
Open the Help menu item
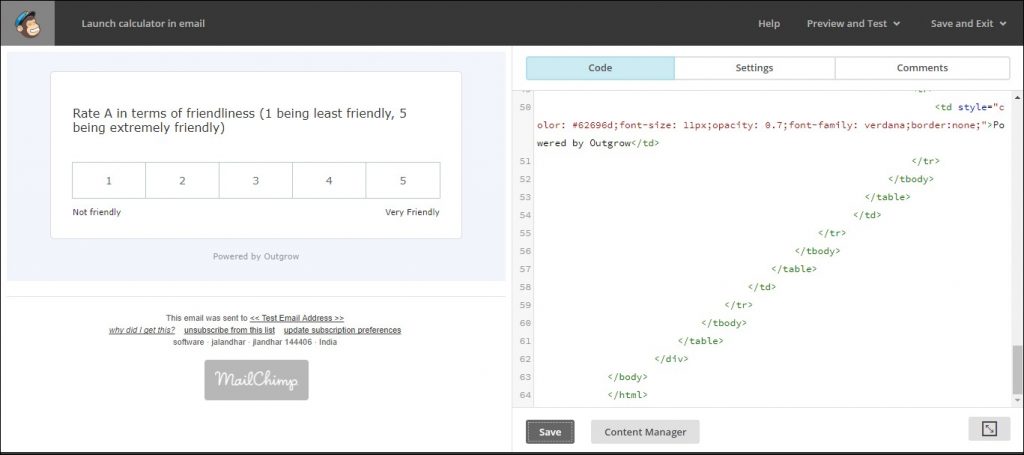(x=769, y=23)
